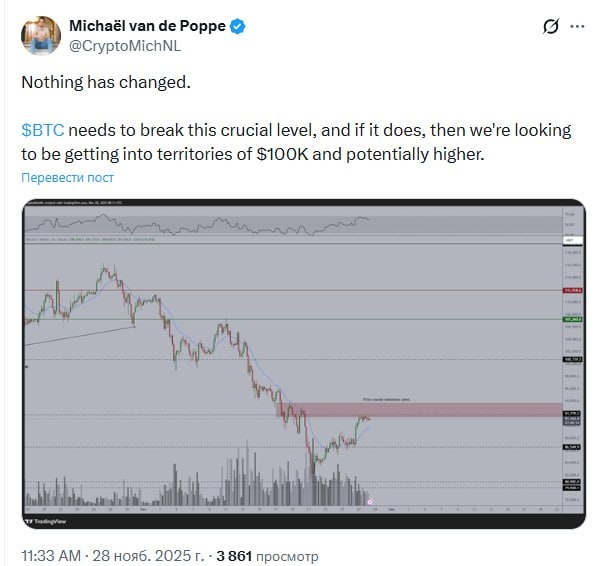Viewport: 602px width, 566px height.
Task: Click the black current price label on axis
Action: point(572,414)
